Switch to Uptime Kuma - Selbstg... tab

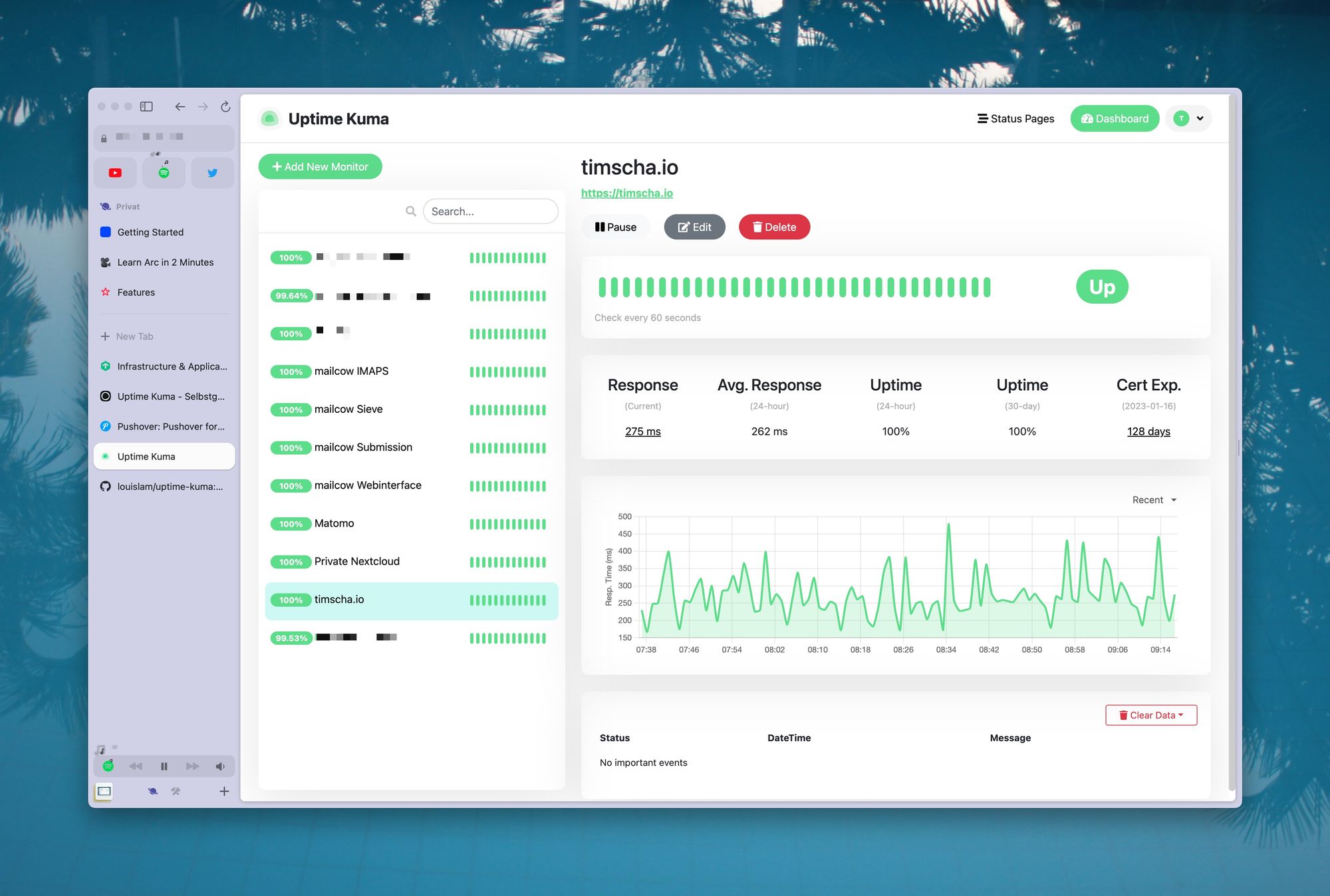click(x=164, y=396)
